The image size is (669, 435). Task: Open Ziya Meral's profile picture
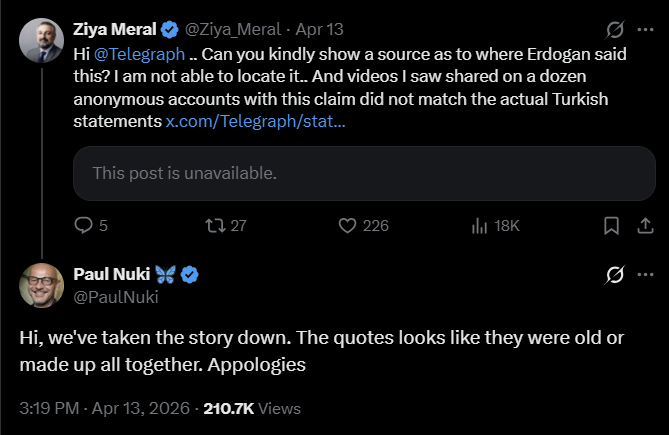click(x=41, y=41)
